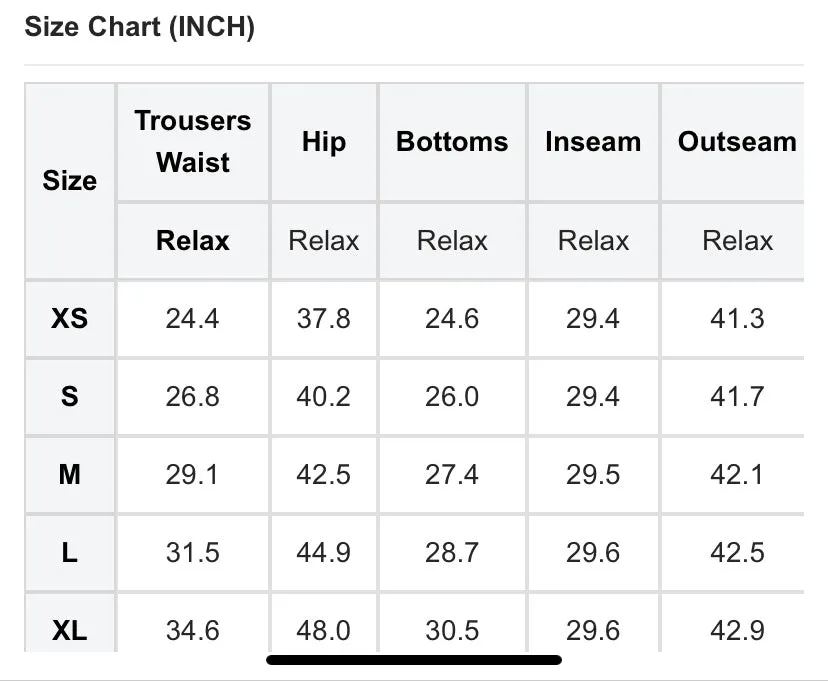Select the Trousers Waist column header
The width and height of the screenshot is (828, 681).
[x=193, y=141]
